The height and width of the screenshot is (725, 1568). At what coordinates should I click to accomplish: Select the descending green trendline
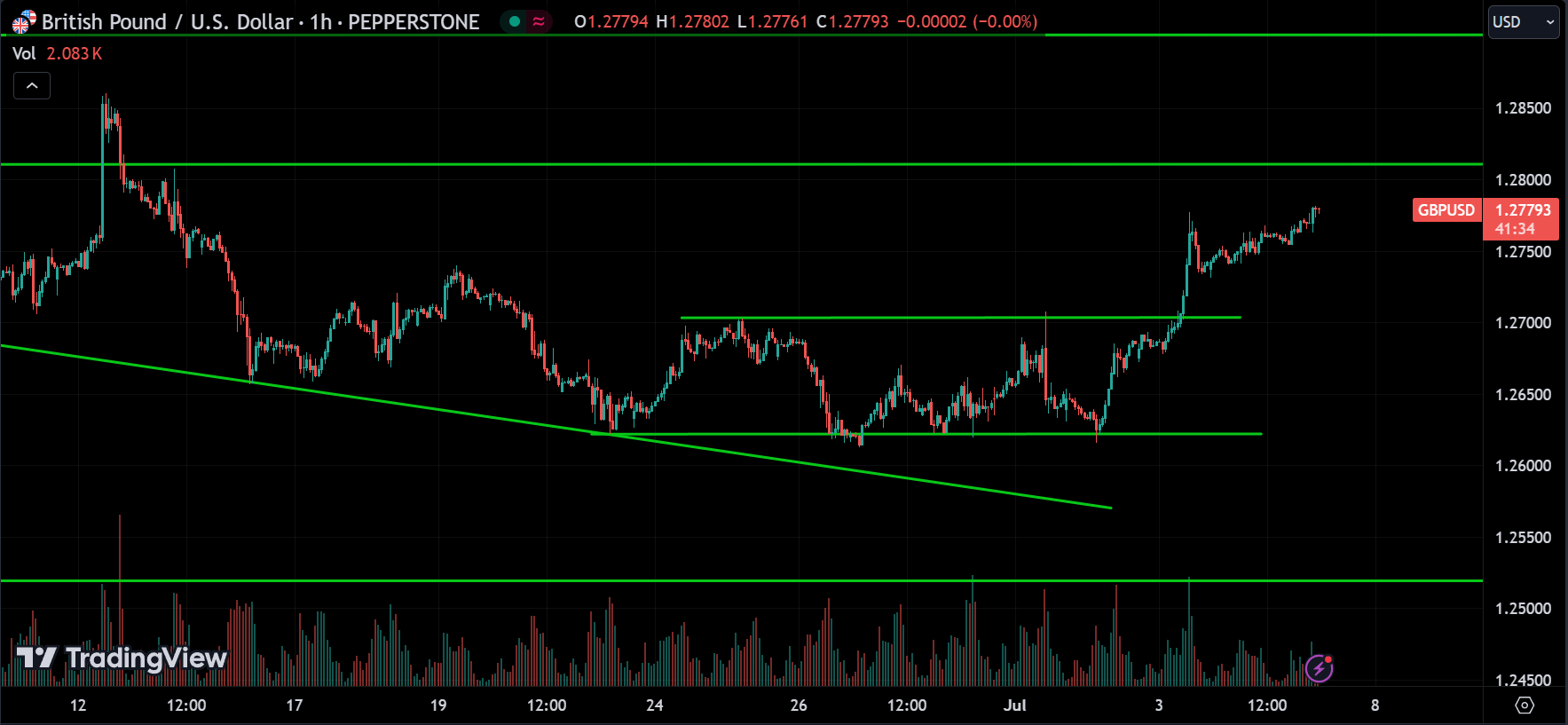555,427
